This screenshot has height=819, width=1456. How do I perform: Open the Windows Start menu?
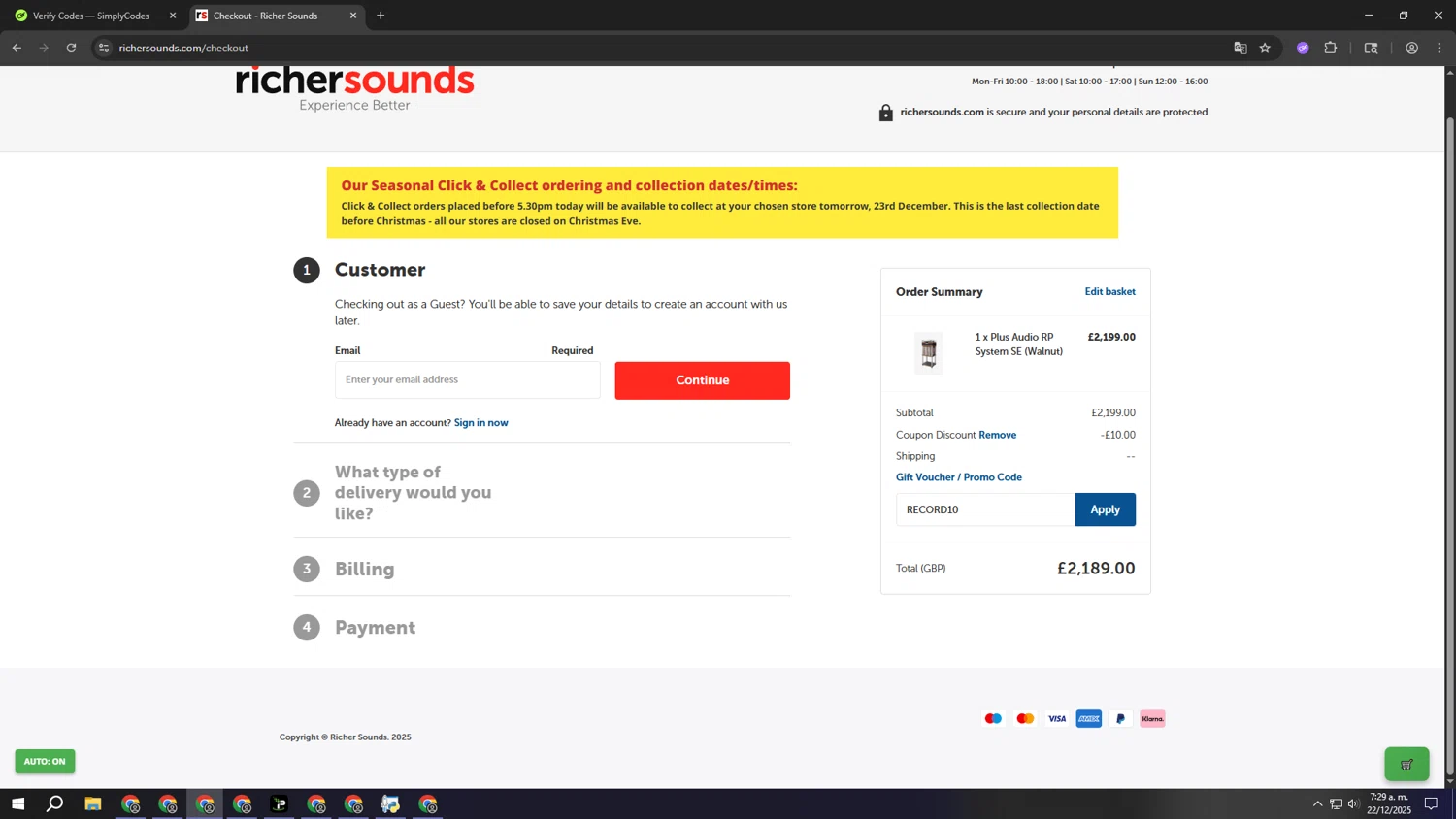17,803
